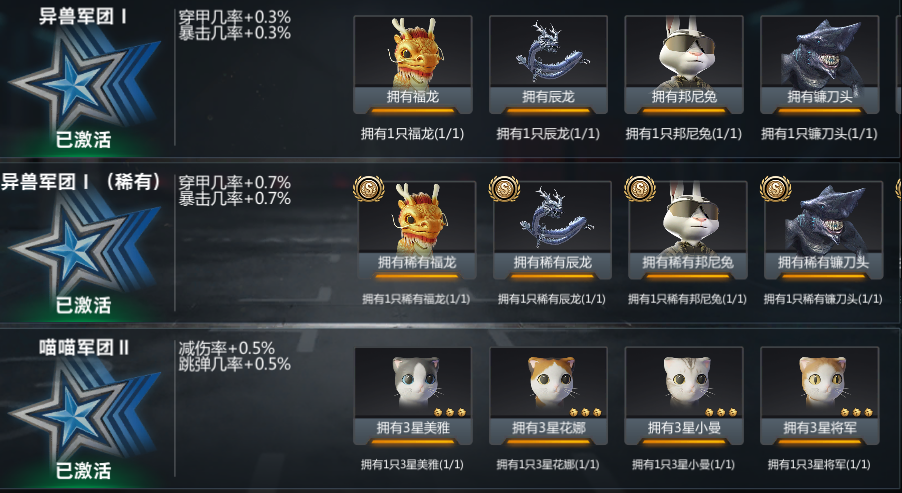Choose the 拥有稀有福龙 rare dragon icon
Screen dimensions: 902x493
click(x=416, y=230)
